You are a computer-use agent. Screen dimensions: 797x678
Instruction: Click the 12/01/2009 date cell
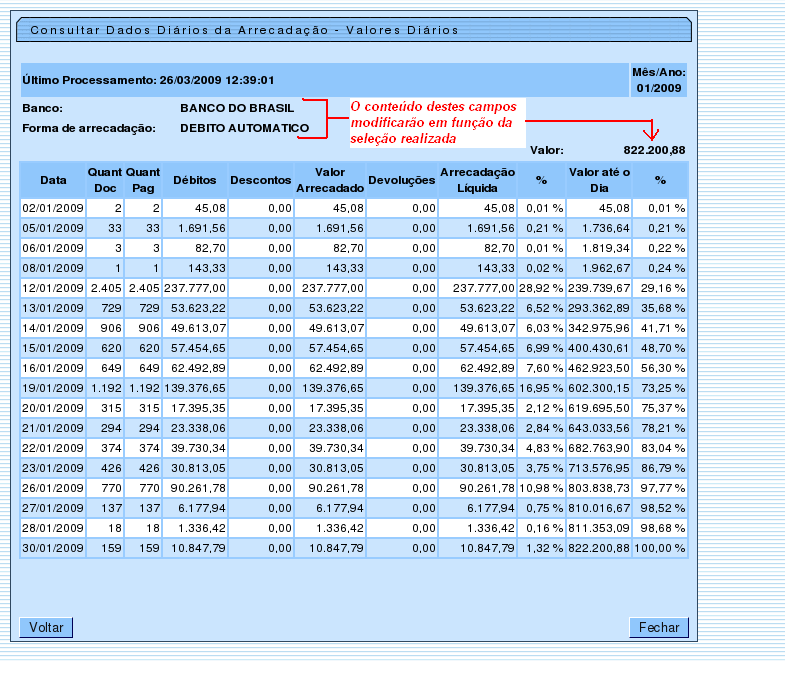point(53,286)
